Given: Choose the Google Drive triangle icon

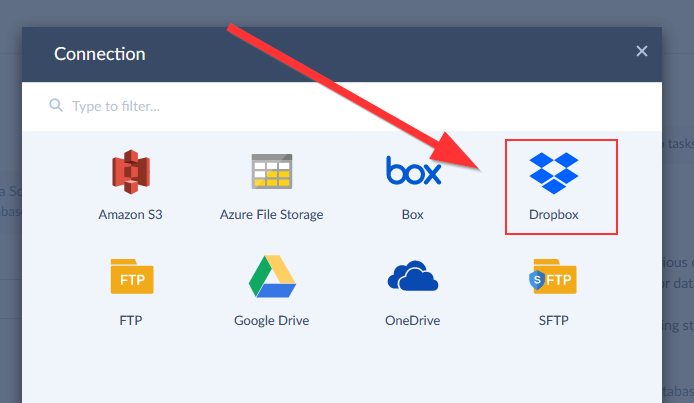Looking at the screenshot, I should click(272, 276).
